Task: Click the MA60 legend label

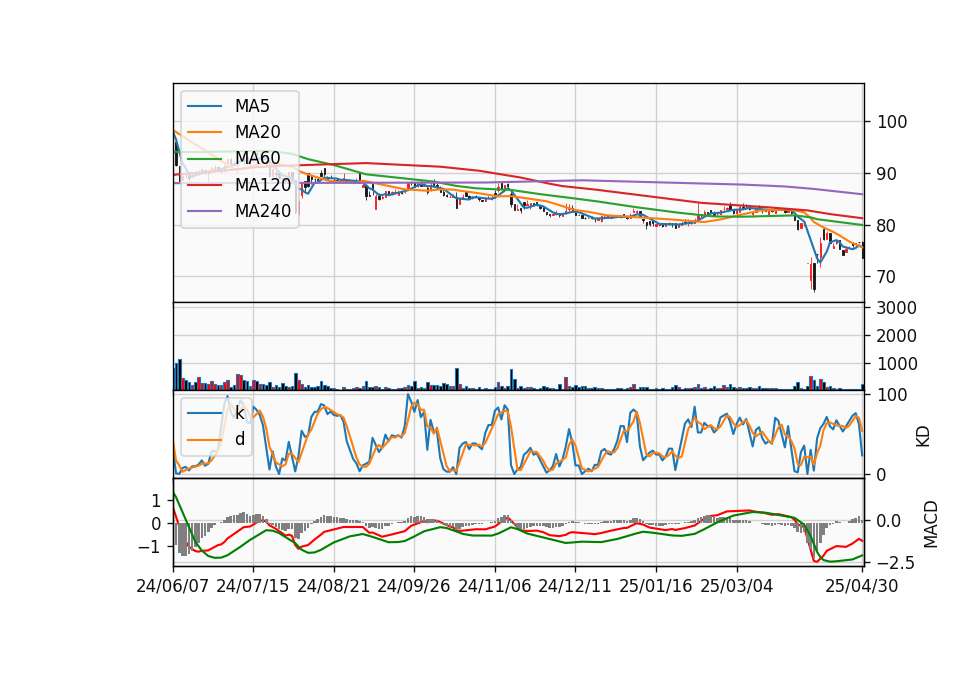Action: coord(257,159)
